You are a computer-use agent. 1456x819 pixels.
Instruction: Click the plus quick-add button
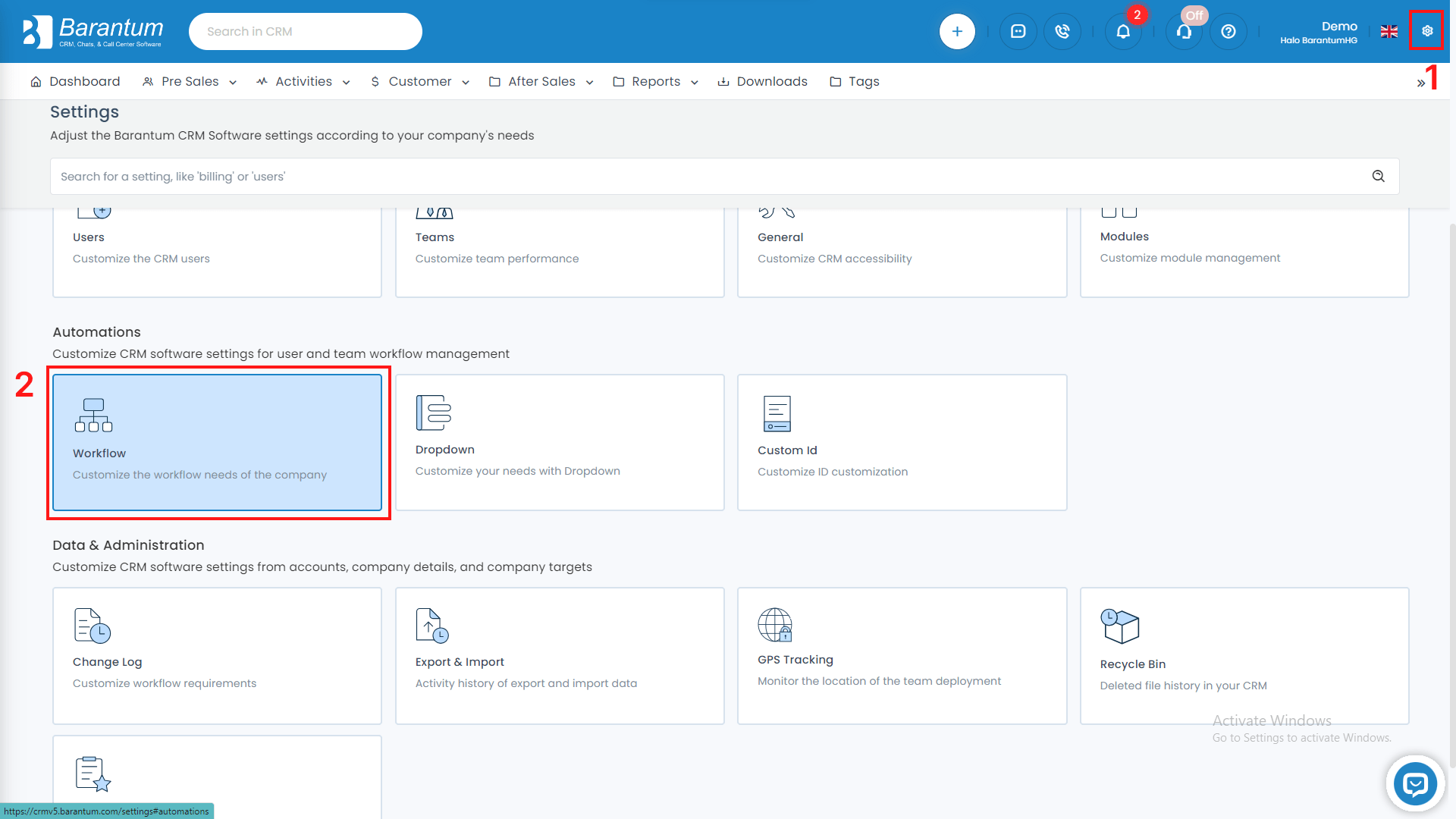coord(957,31)
